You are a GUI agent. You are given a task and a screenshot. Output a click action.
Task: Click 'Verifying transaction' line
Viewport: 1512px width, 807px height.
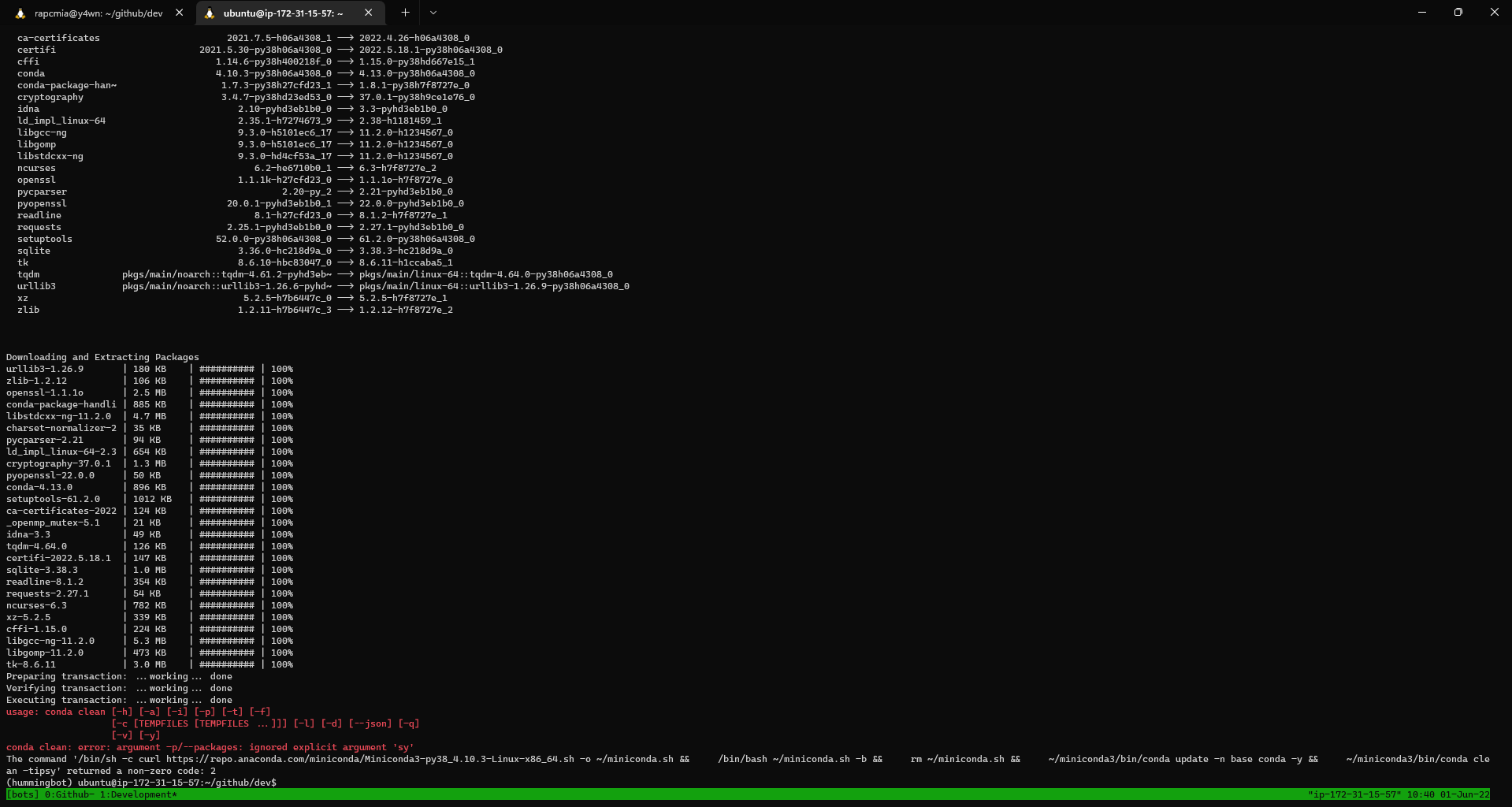click(x=119, y=688)
